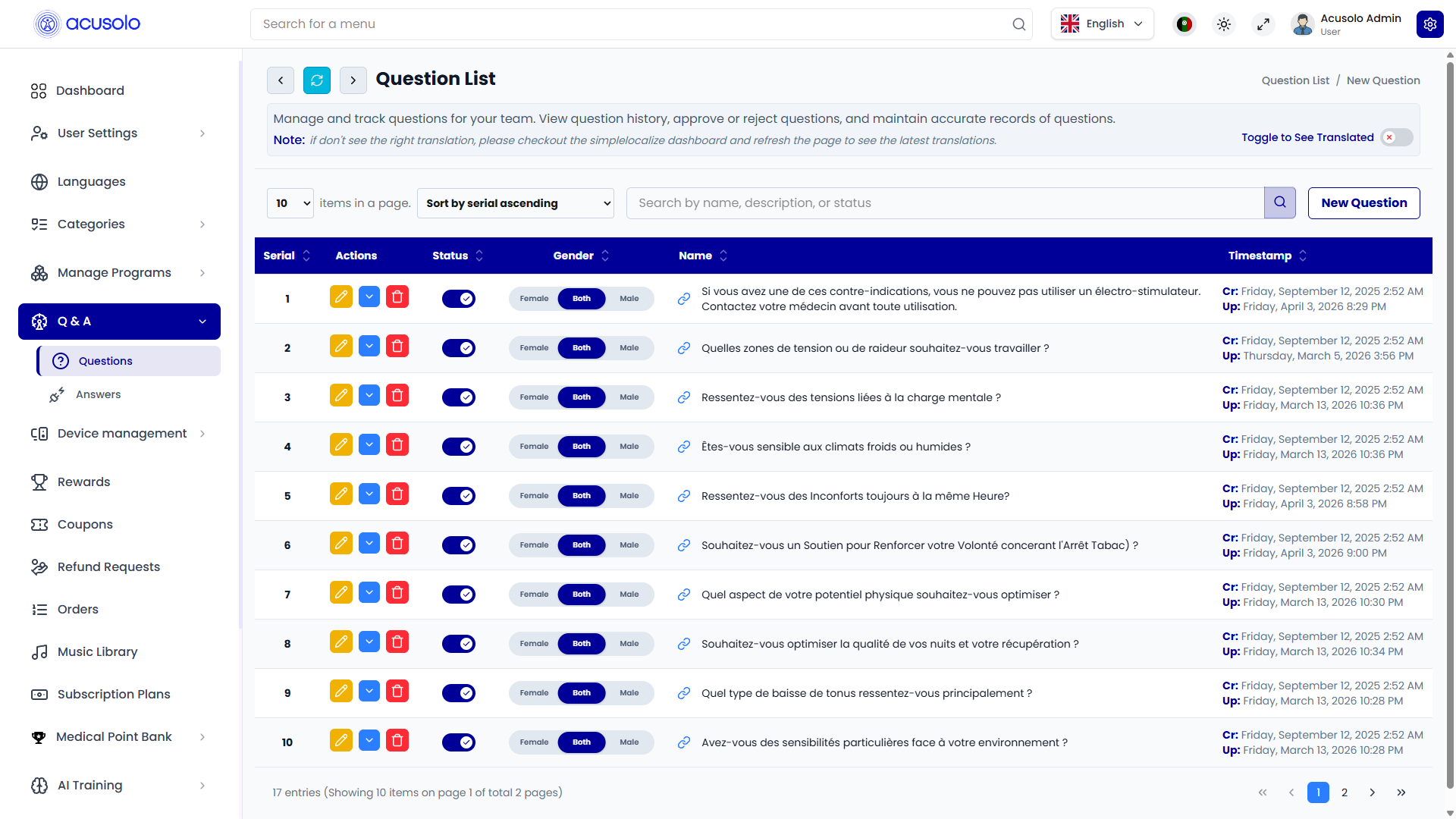Turn on Toggle to See Translated

[1397, 137]
